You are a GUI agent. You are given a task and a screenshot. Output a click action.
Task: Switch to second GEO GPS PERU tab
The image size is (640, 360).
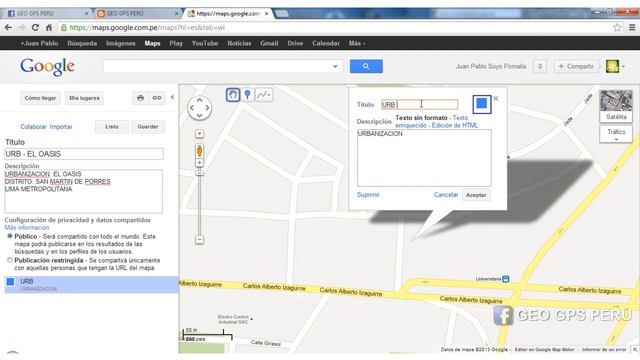tap(138, 13)
